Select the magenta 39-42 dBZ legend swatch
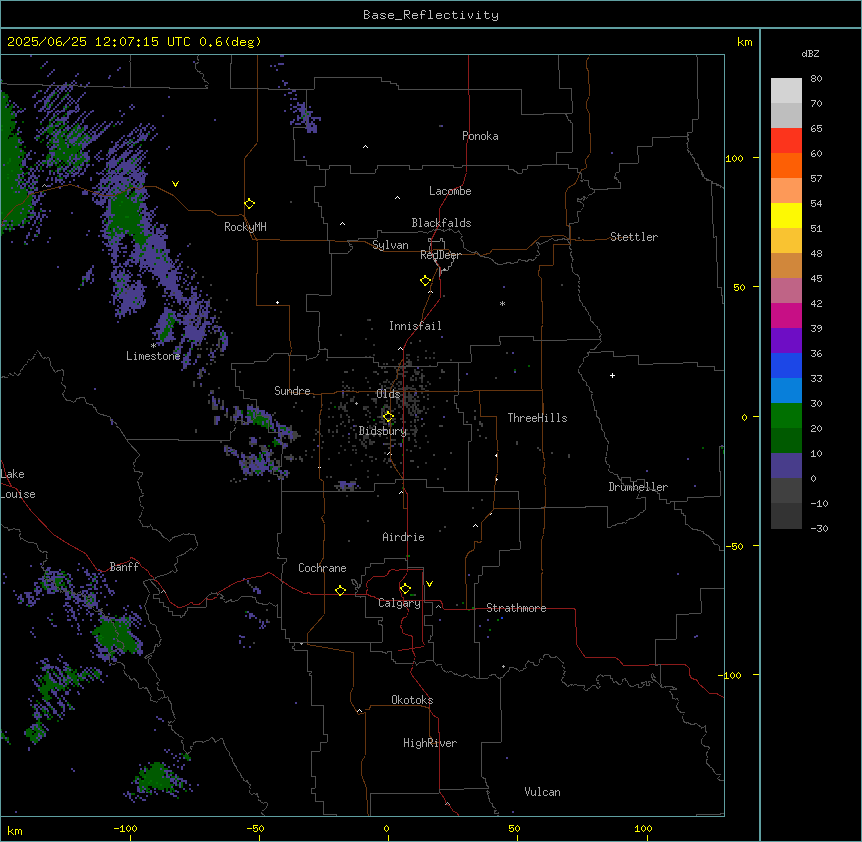The width and height of the screenshot is (862, 842). pos(786,315)
